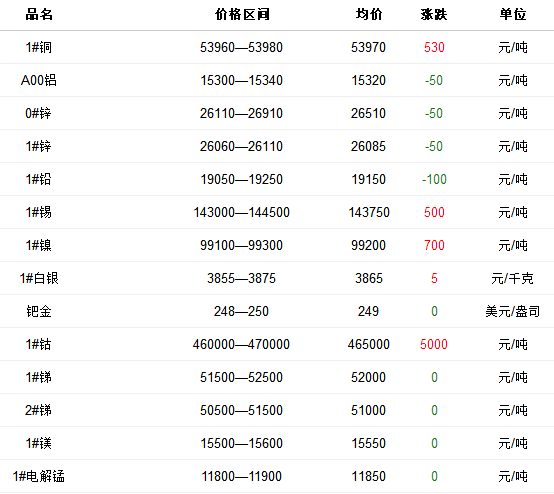Click the 1#钴 change value 5000
This screenshot has width=554, height=494.
(x=434, y=344)
